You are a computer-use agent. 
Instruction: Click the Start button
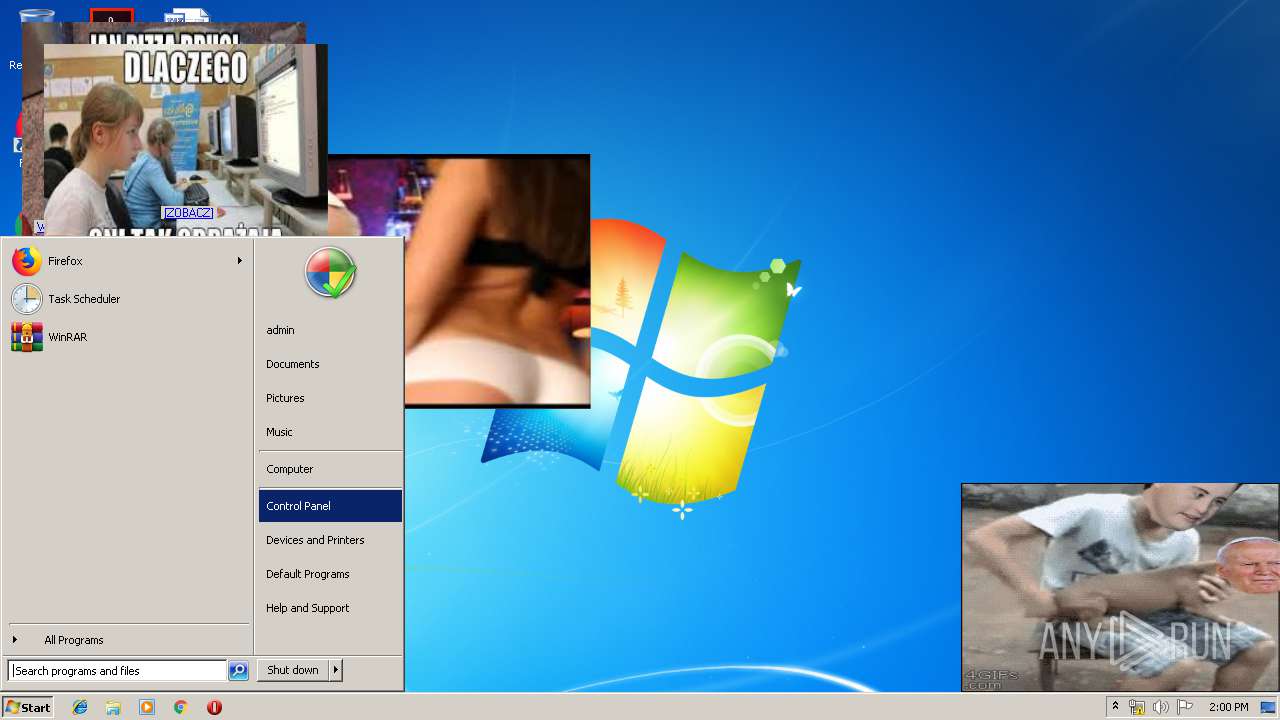click(x=28, y=707)
